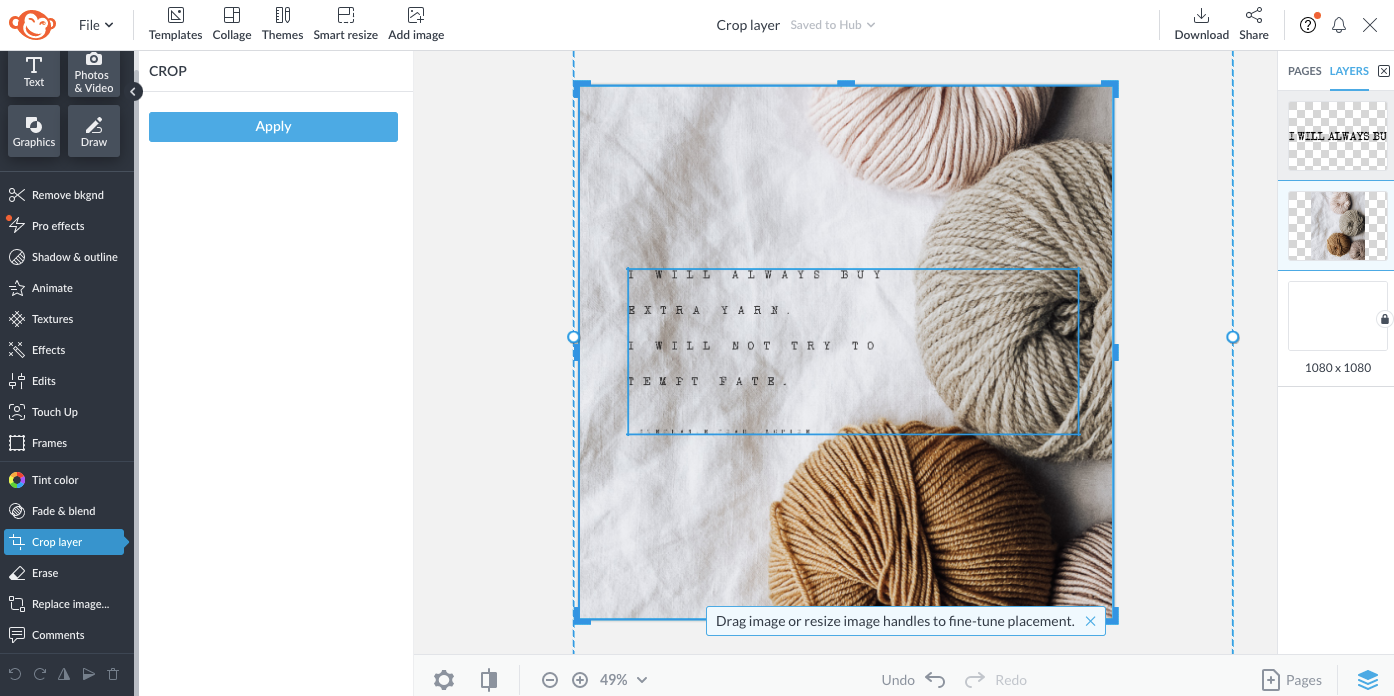This screenshot has width=1394, height=696.
Task: Close the layers panel
Action: [x=1384, y=71]
